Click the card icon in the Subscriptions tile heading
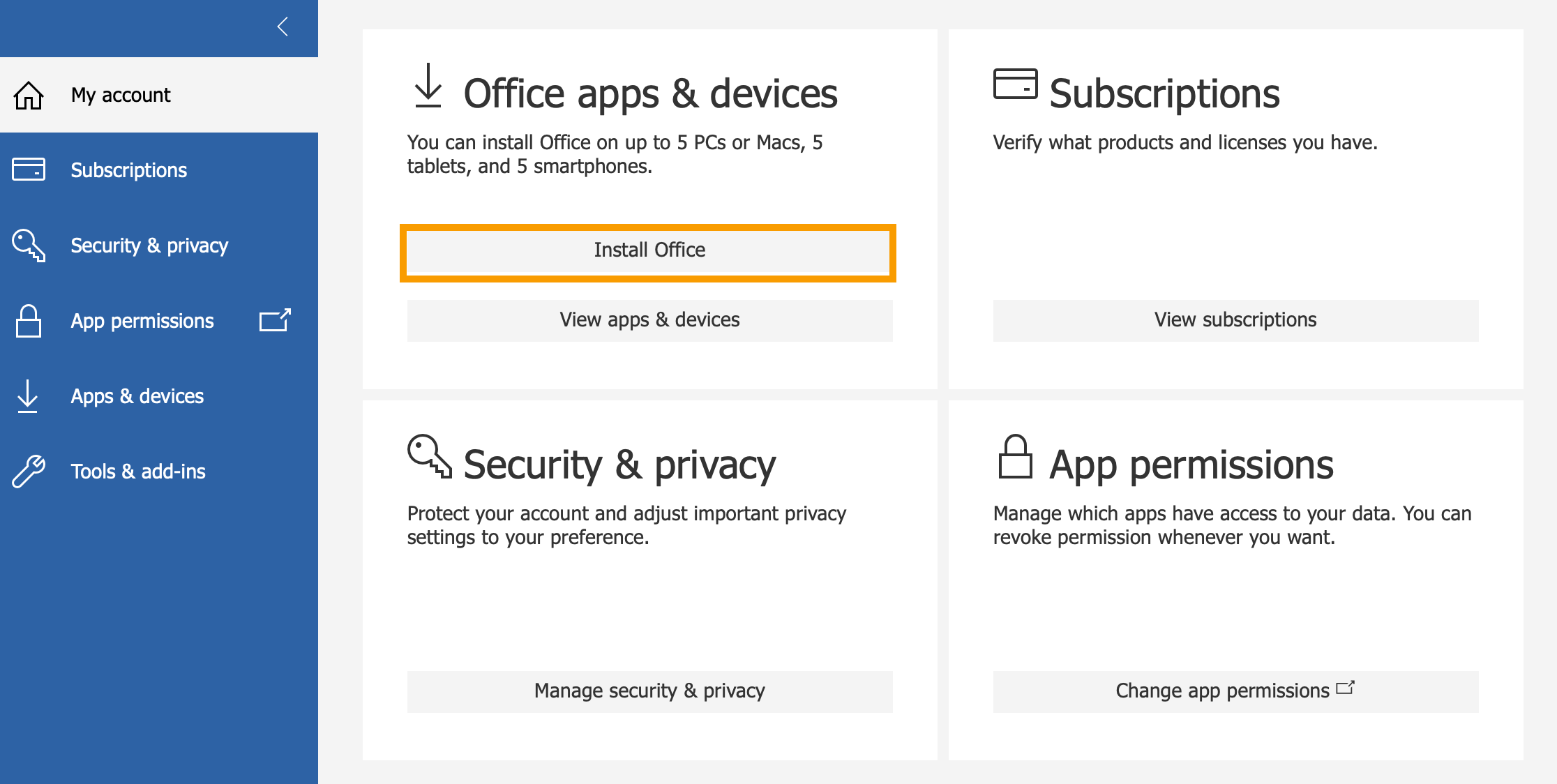 click(x=1015, y=84)
